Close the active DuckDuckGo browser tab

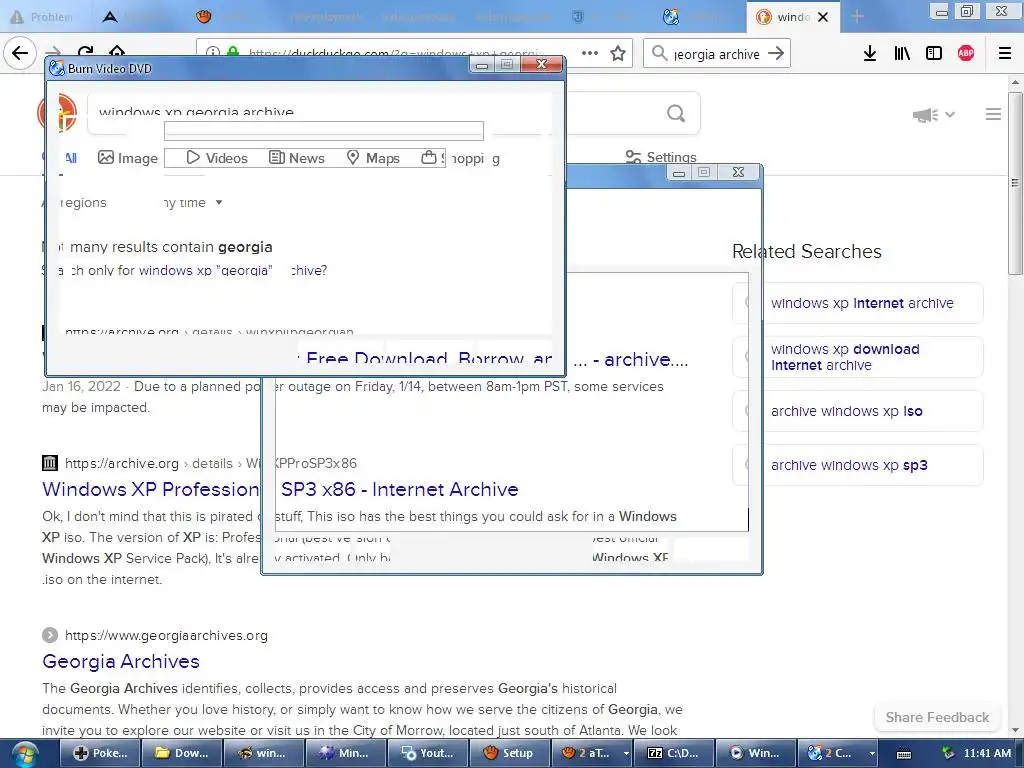pos(824,17)
